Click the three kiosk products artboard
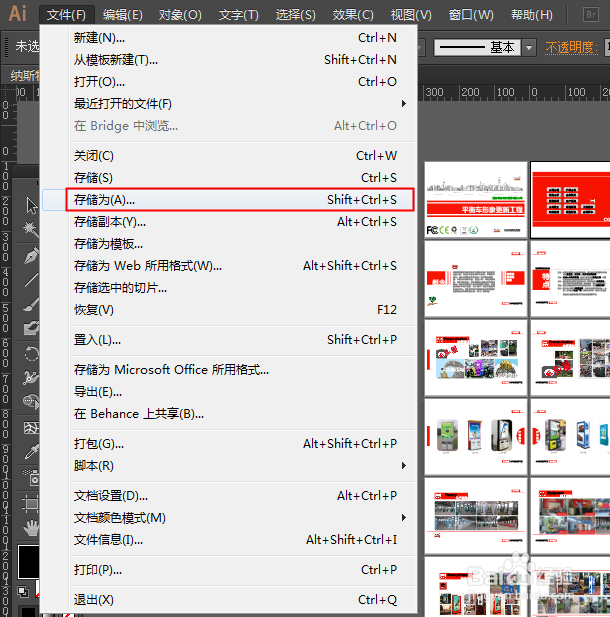The image size is (610, 617). (476, 437)
